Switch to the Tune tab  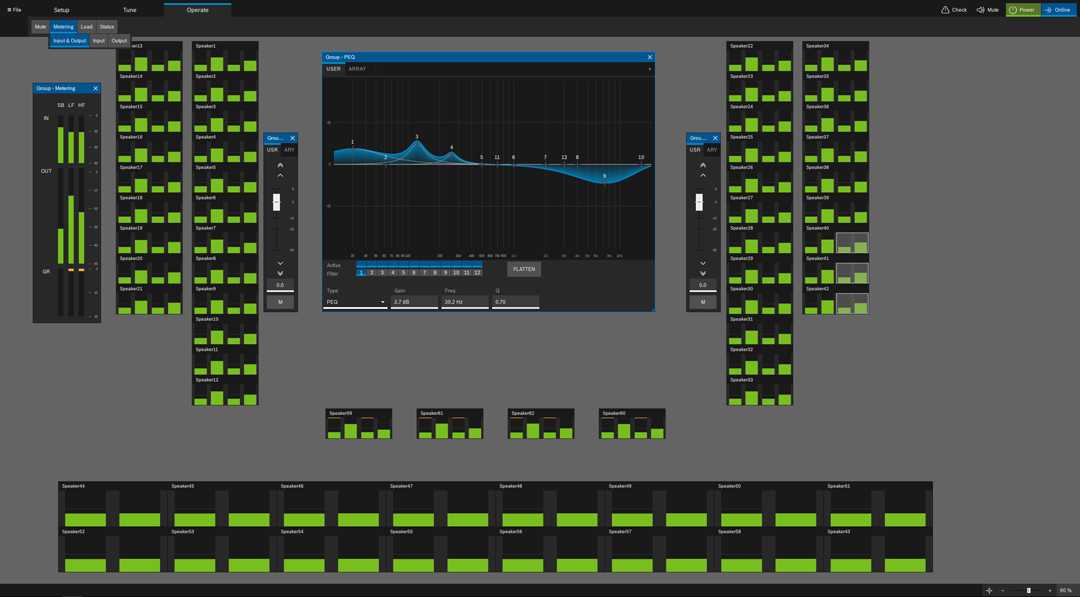tap(128, 9)
